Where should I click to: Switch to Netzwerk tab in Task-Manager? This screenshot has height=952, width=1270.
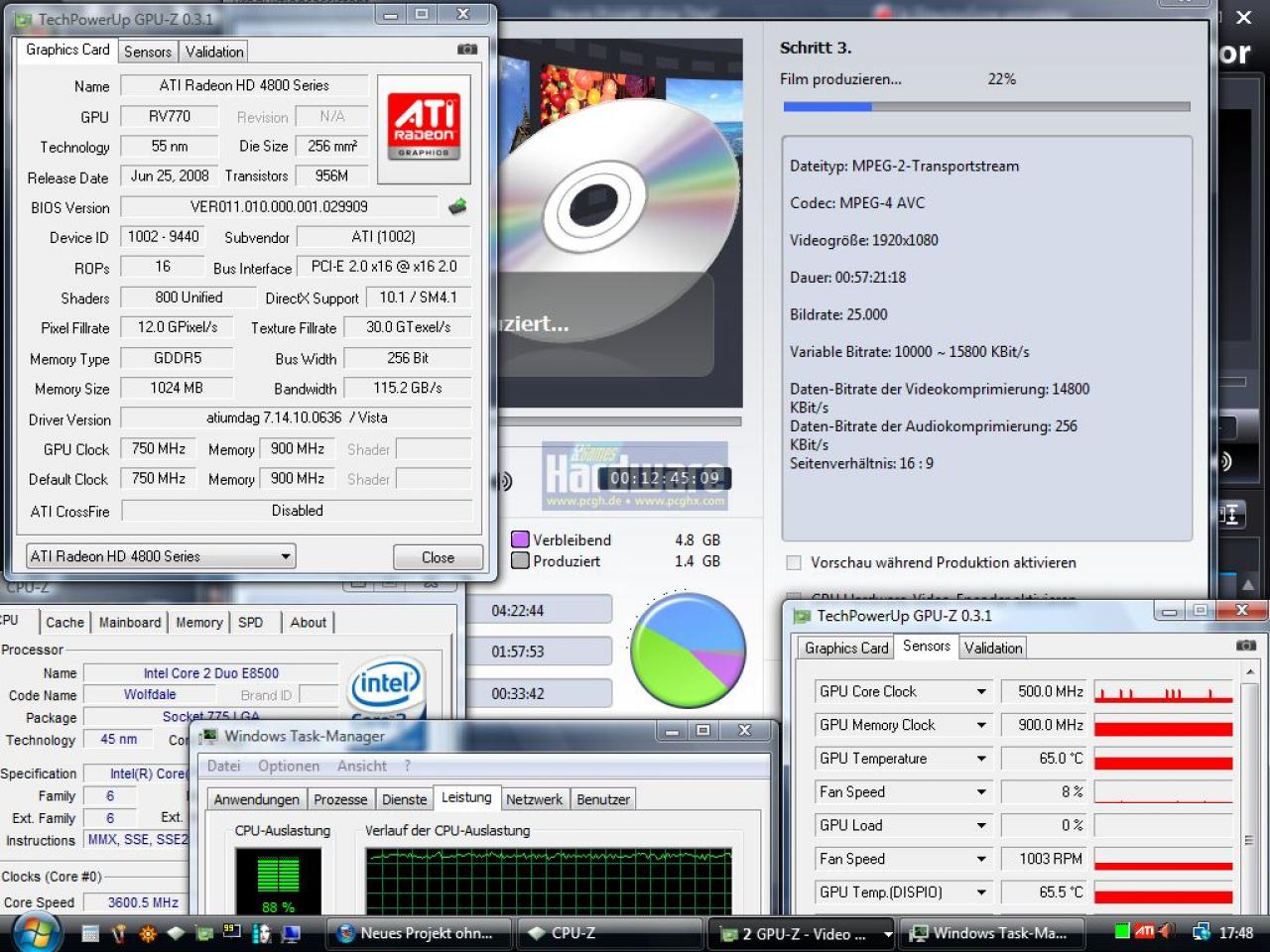point(534,799)
